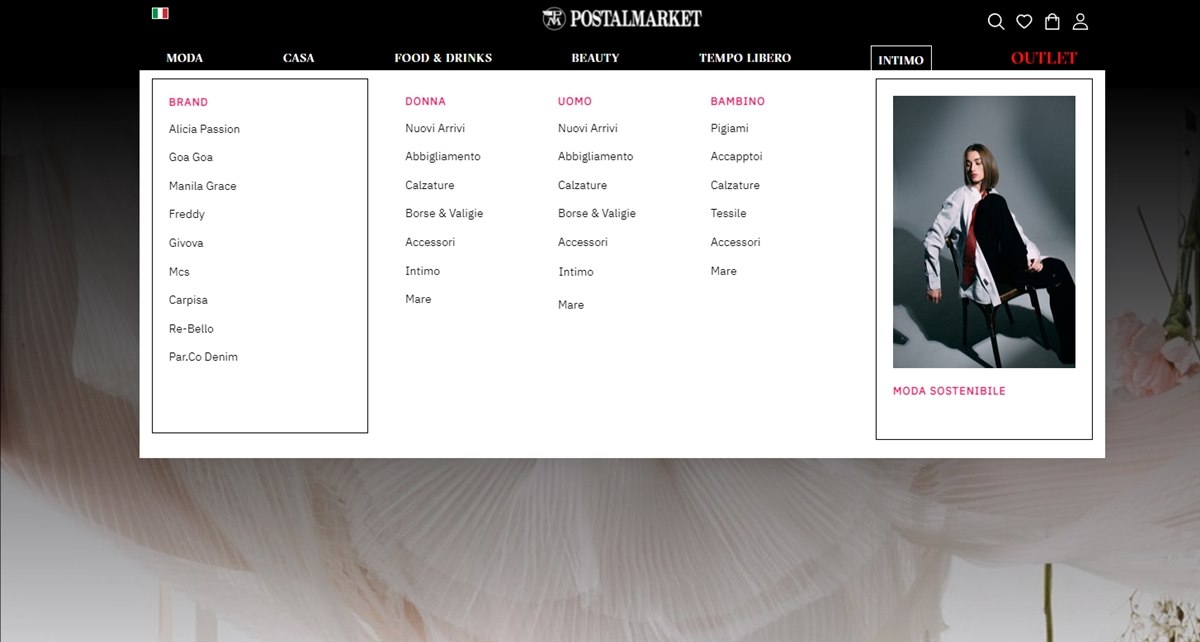The height and width of the screenshot is (642, 1200).
Task: Open Accessori under BAMBINO
Action: (736, 242)
